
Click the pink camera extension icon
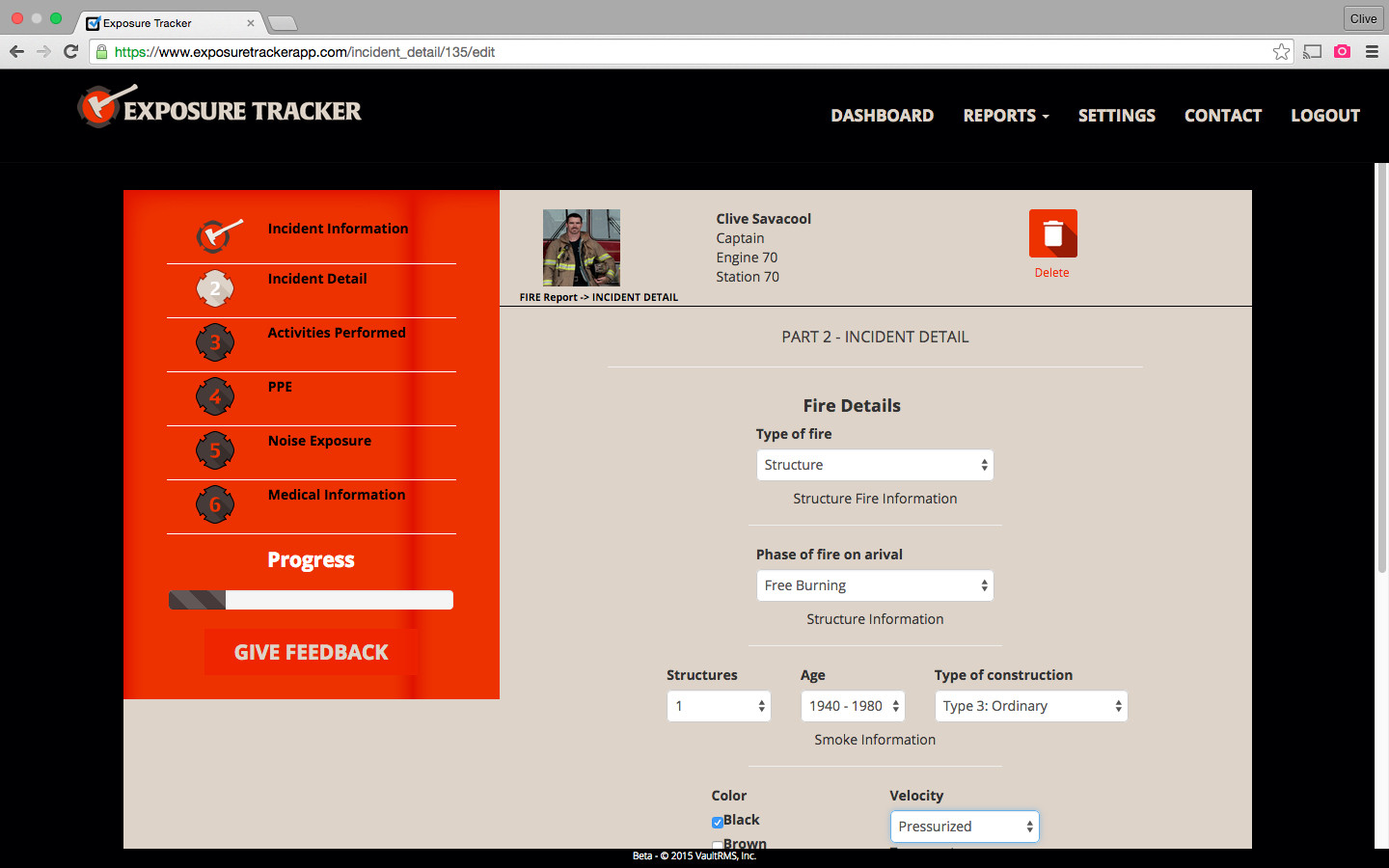[1342, 51]
